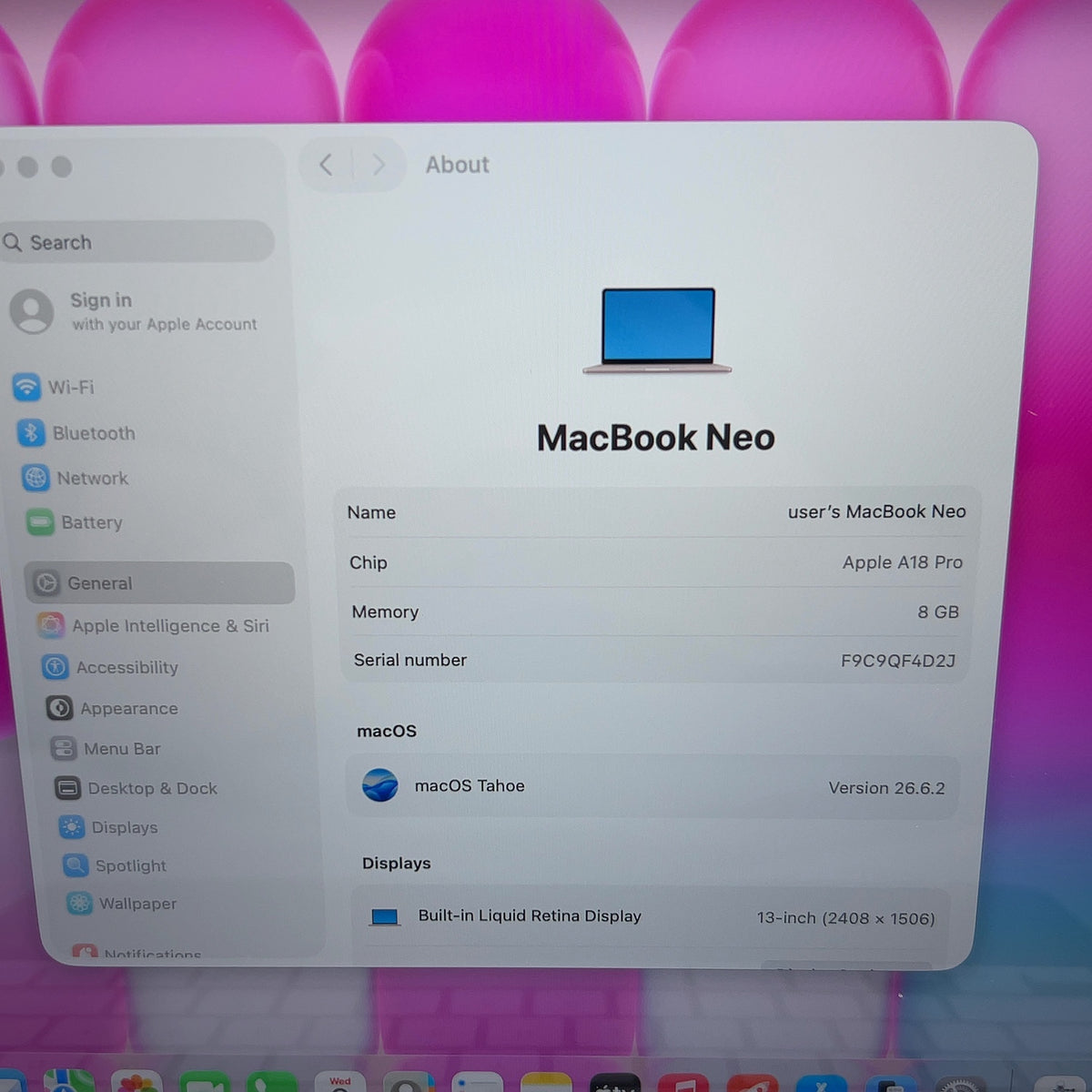Viewport: 1092px width, 1092px height.
Task: Select the Accessibility icon
Action: point(56,667)
